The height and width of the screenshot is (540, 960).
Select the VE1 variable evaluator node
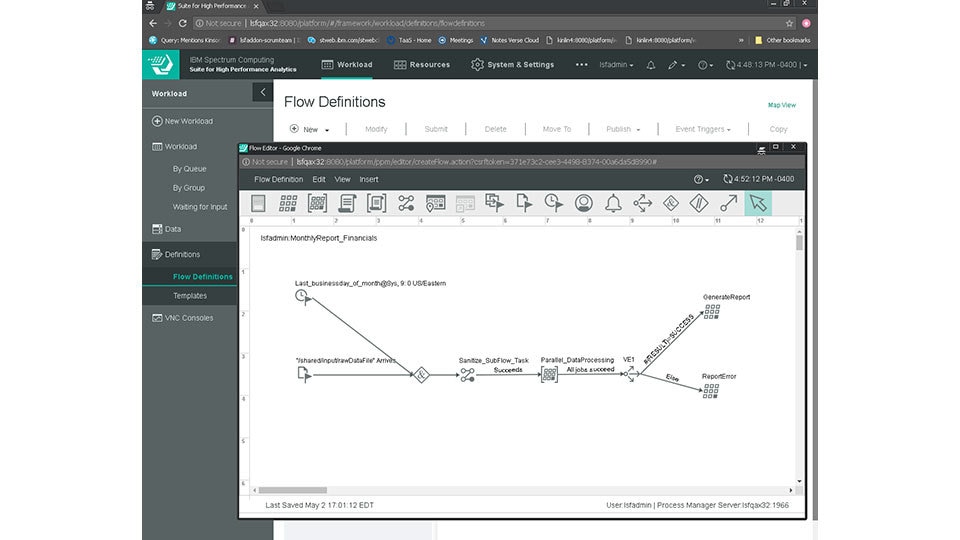[x=631, y=373]
